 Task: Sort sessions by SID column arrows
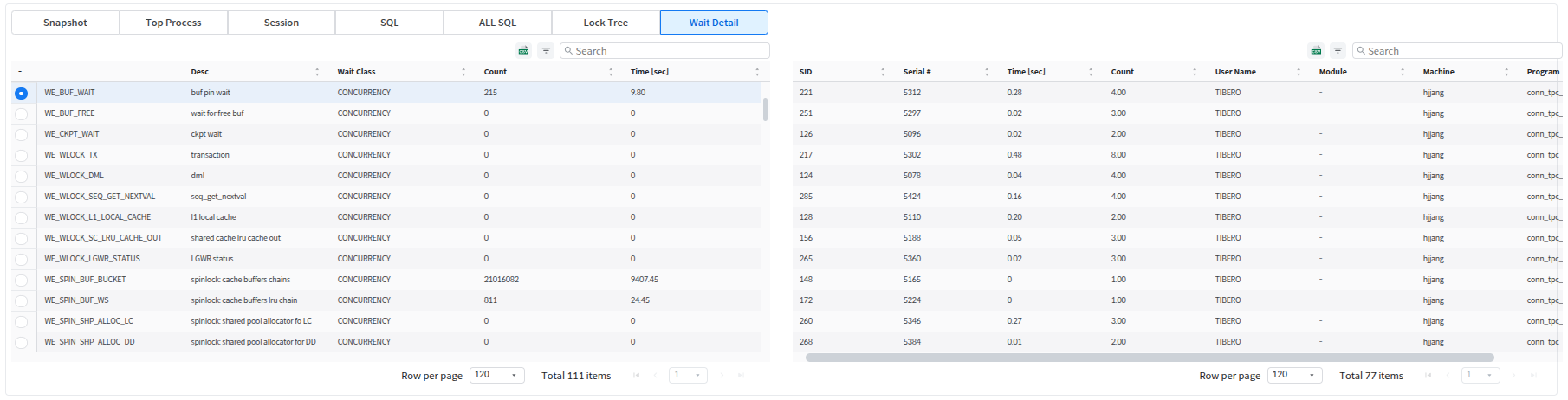pyautogui.click(x=883, y=72)
